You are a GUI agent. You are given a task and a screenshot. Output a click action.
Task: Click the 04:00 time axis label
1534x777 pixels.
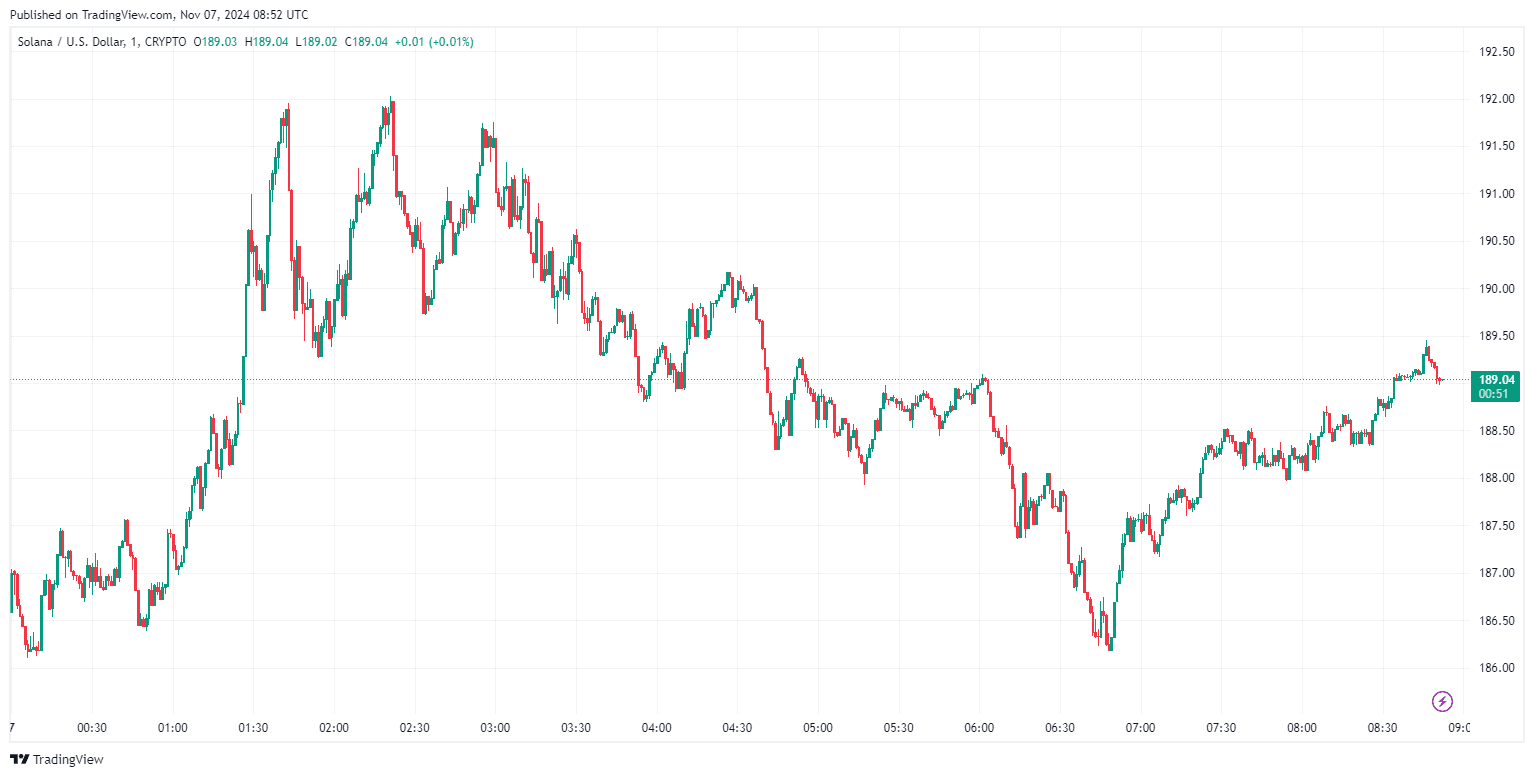point(657,728)
